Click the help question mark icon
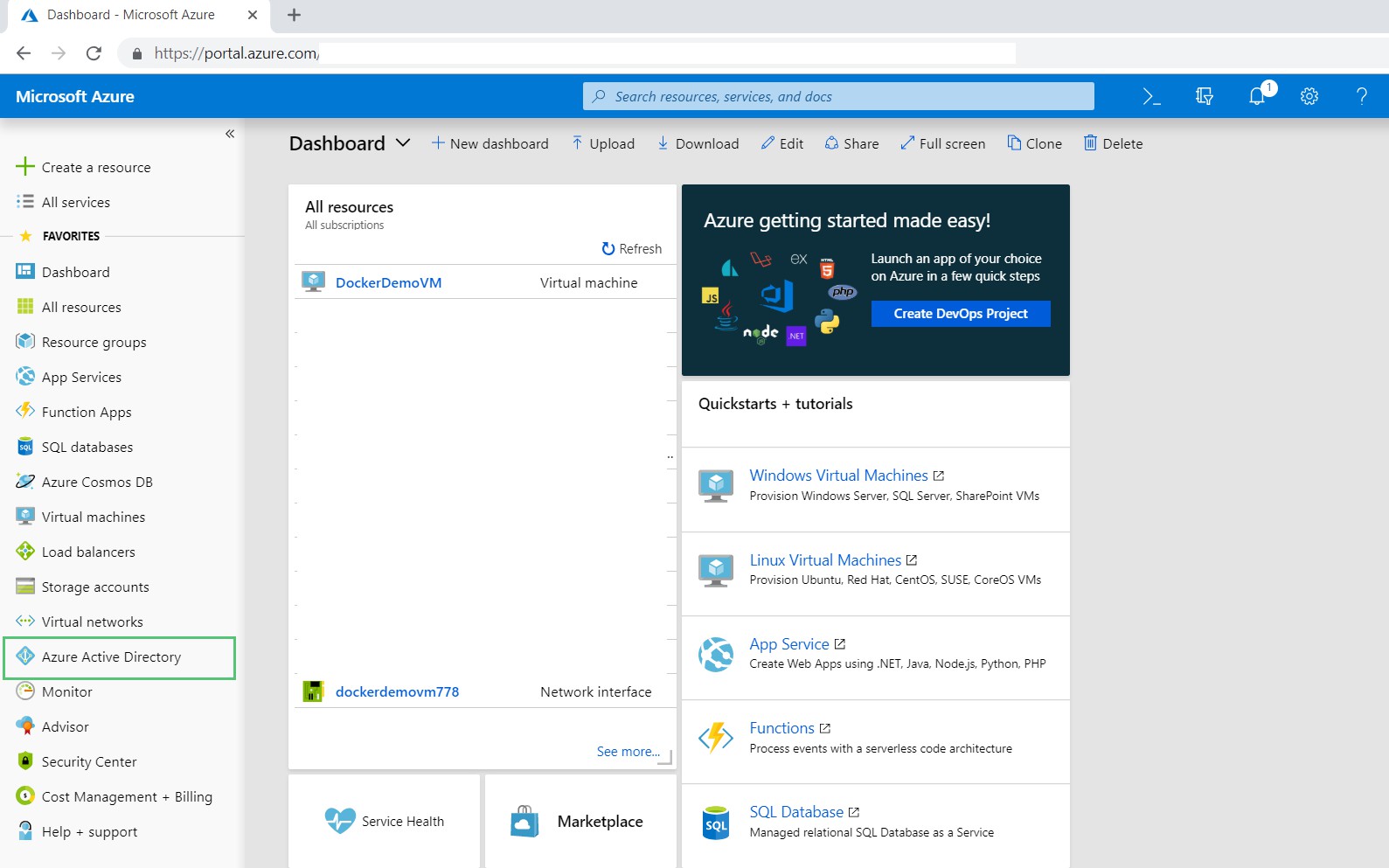1389x868 pixels. (x=1361, y=97)
